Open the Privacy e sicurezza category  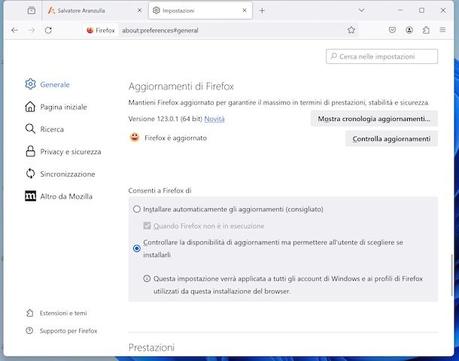coord(63,152)
